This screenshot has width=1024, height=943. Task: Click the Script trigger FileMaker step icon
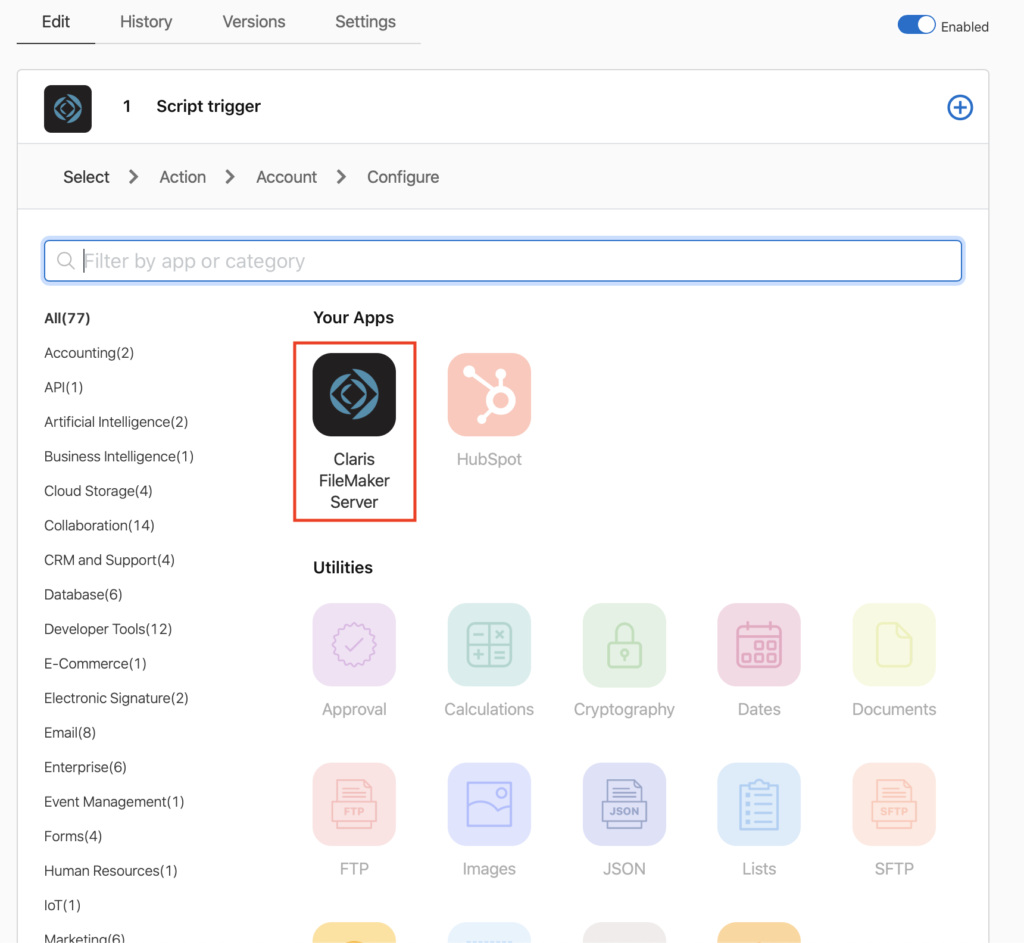(68, 109)
